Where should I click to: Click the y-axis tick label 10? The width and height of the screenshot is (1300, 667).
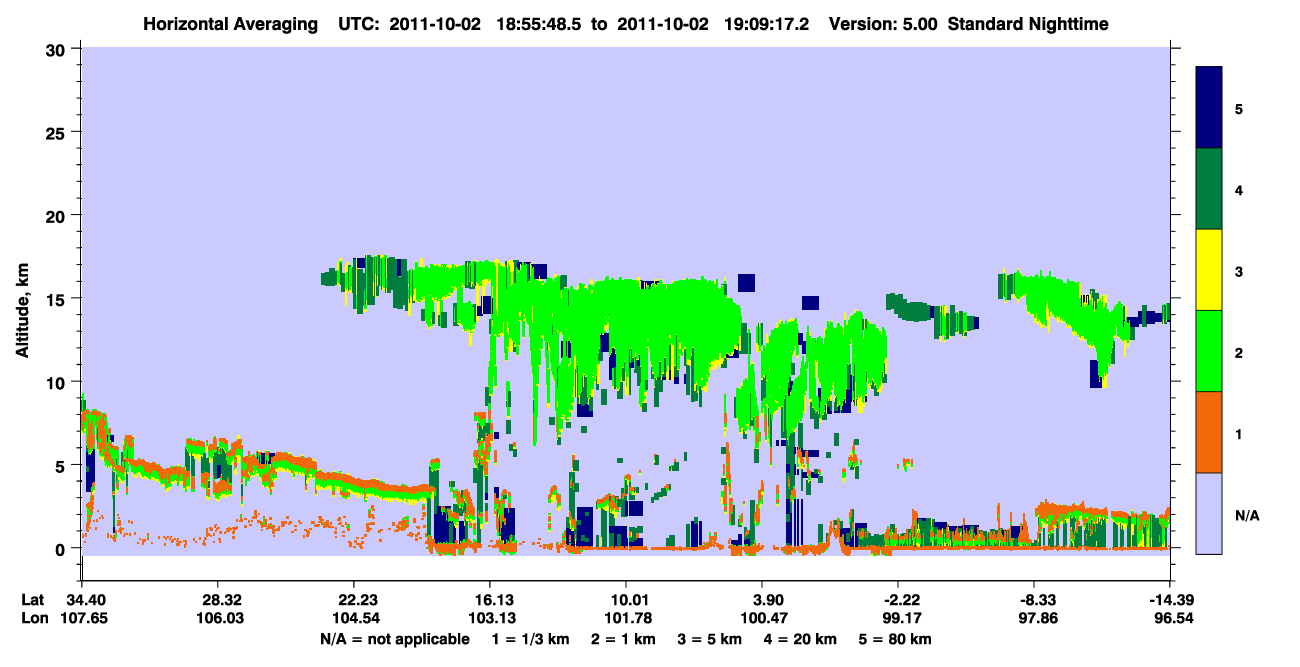pyautogui.click(x=58, y=382)
